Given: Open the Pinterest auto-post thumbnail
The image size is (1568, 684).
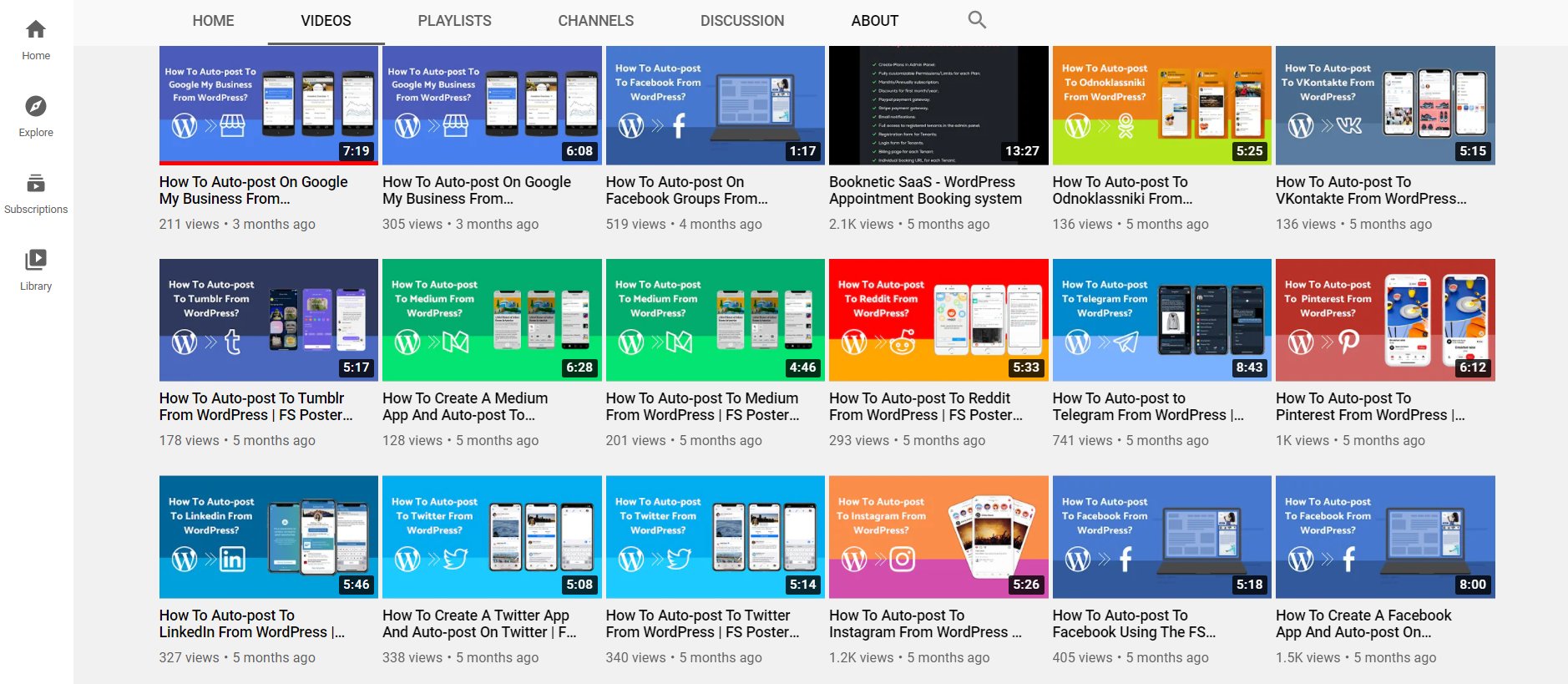Looking at the screenshot, I should [x=1385, y=320].
